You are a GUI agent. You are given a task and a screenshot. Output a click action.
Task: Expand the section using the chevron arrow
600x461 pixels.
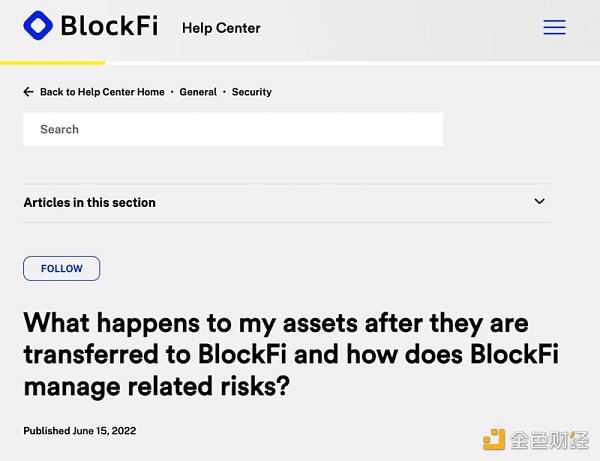point(539,201)
